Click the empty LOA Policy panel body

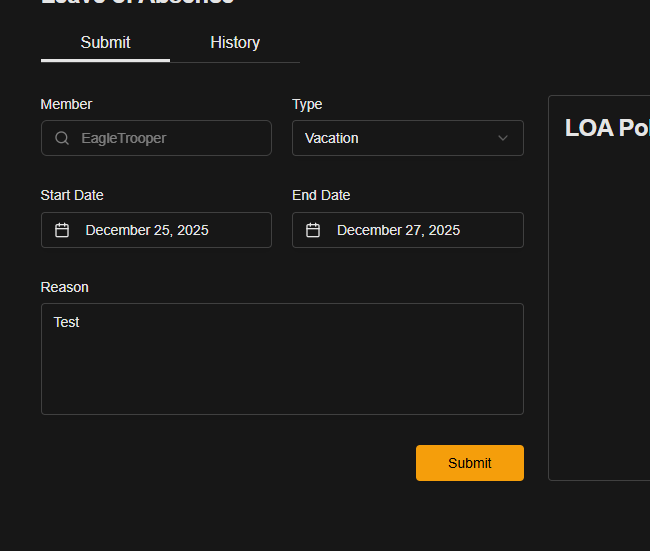point(600,320)
